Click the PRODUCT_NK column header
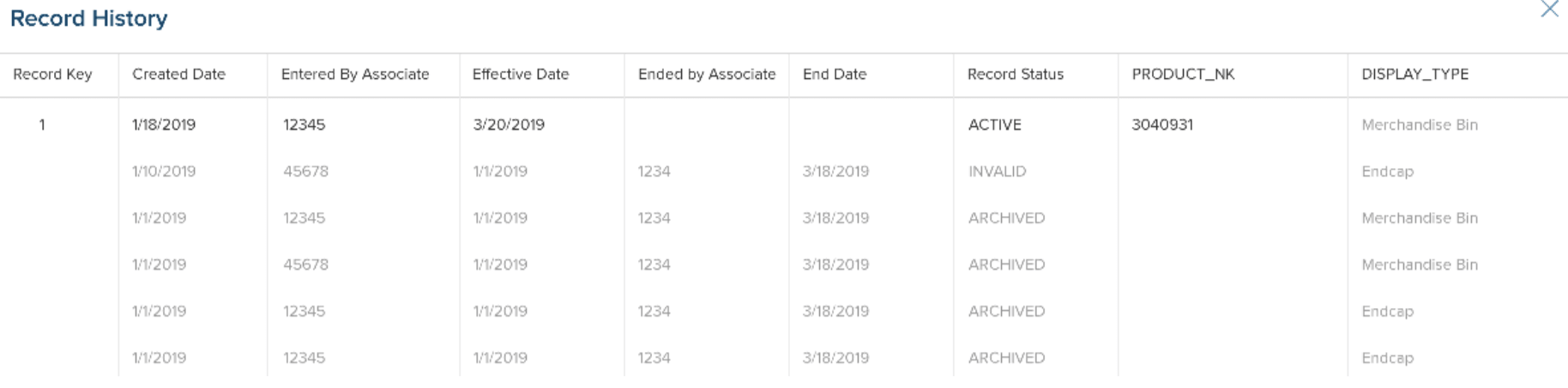The image size is (1568, 388). (x=1183, y=75)
